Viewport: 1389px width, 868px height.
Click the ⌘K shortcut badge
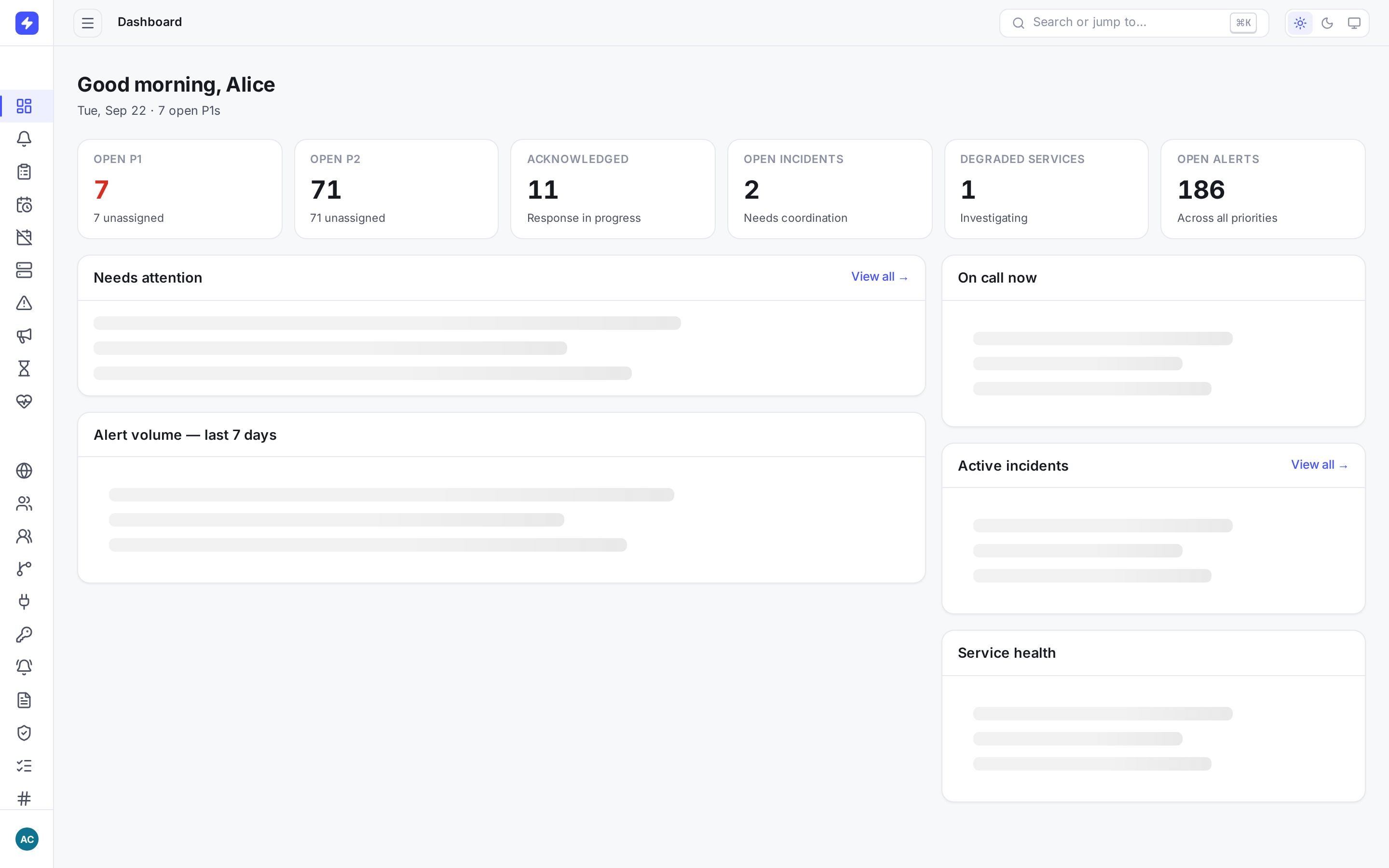[1243, 23]
